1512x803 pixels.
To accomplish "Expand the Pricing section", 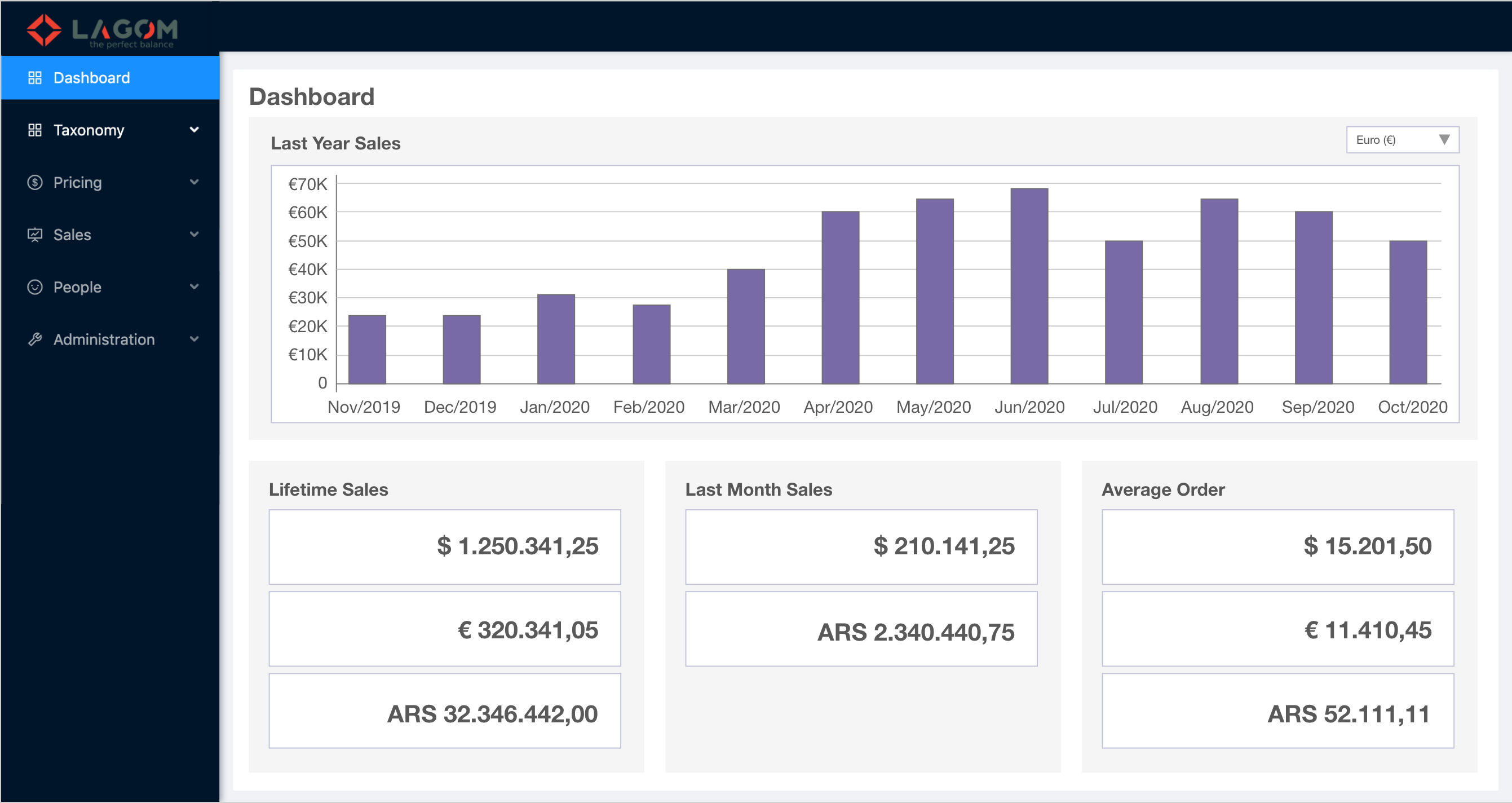I will click(194, 182).
